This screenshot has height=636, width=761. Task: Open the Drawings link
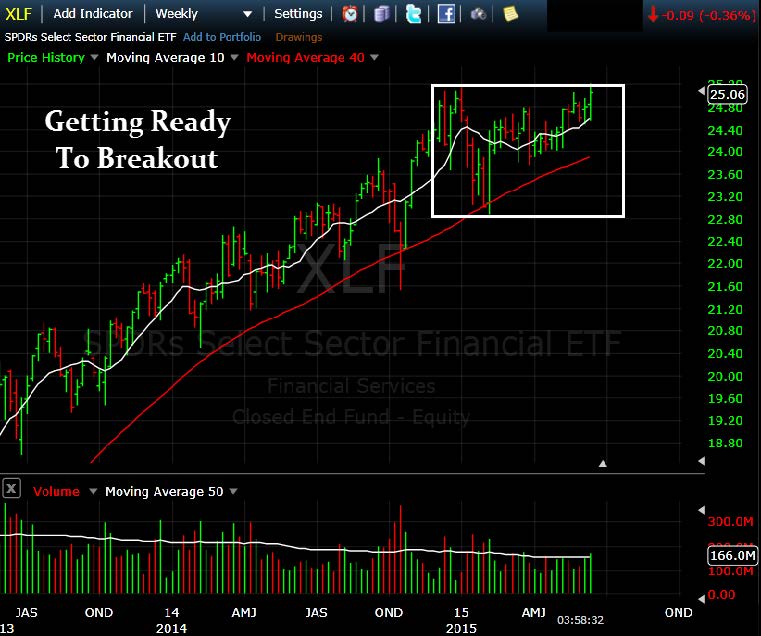coord(298,37)
